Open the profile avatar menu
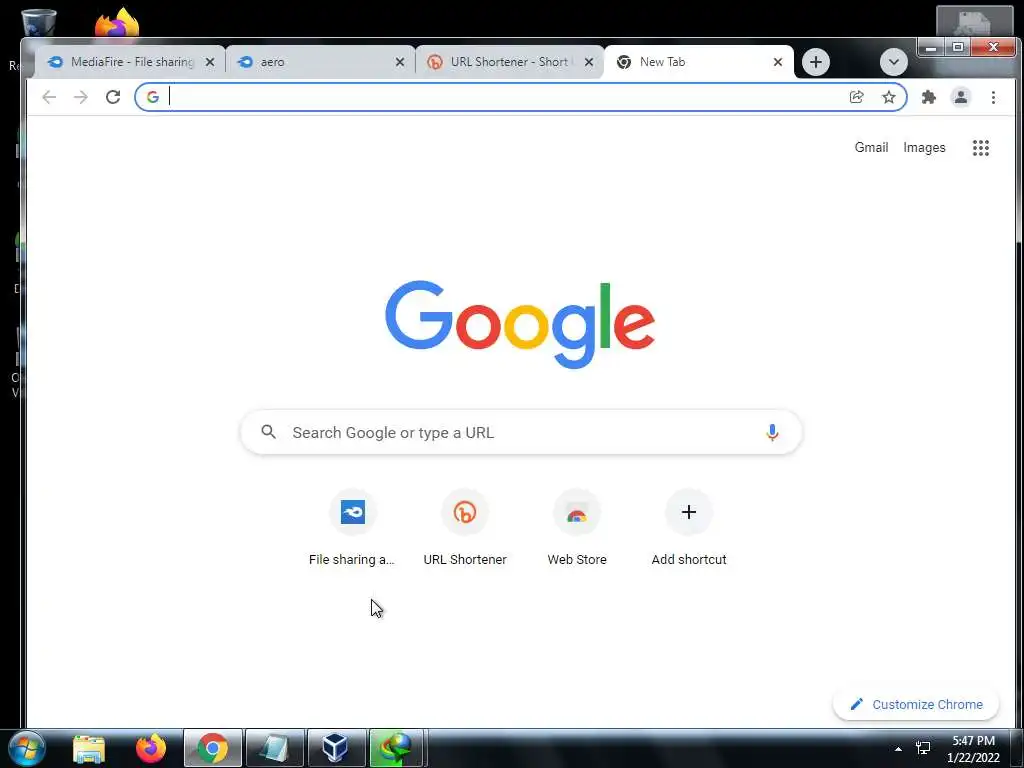1024x768 pixels. click(x=961, y=97)
